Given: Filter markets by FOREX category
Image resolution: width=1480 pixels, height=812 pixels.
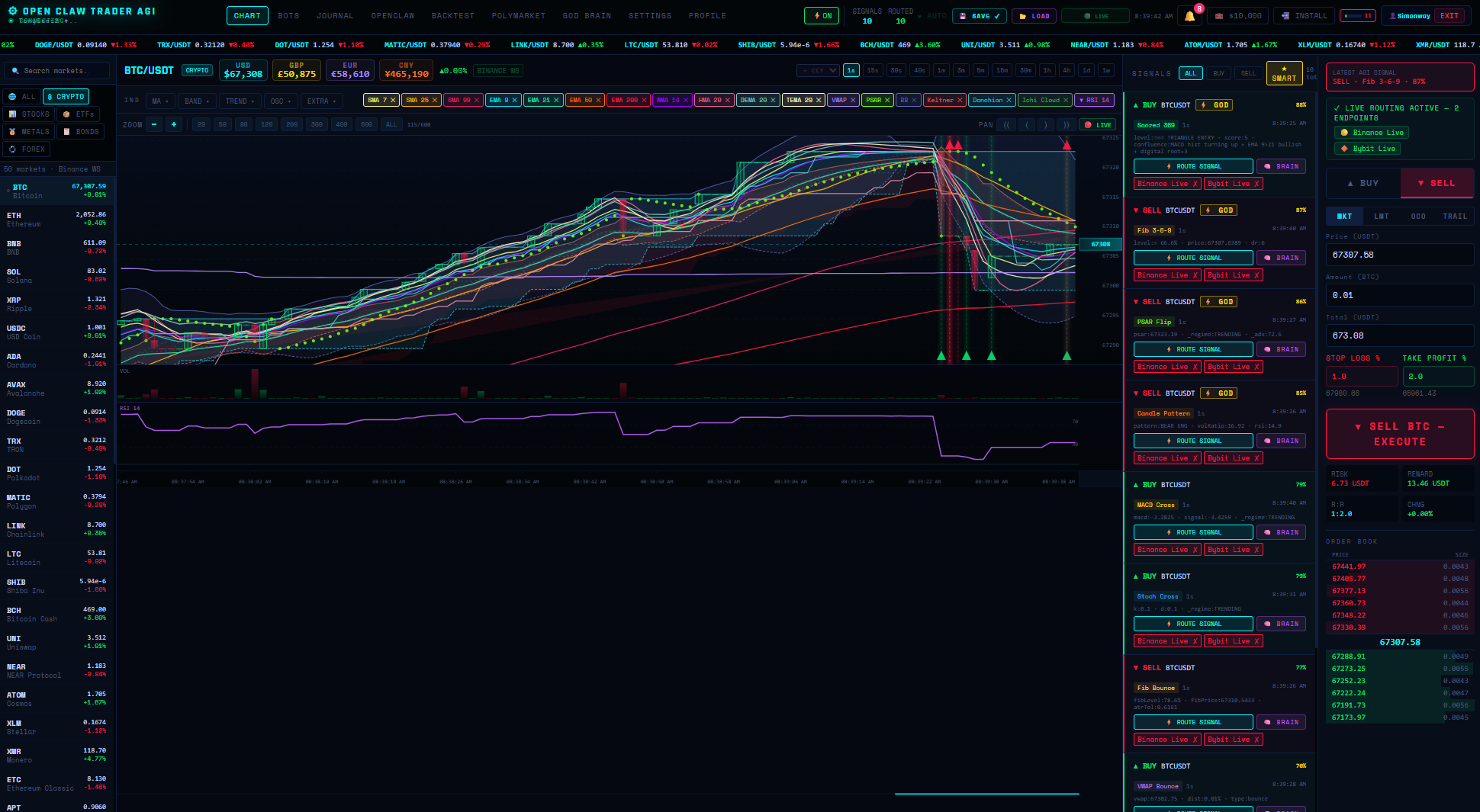Looking at the screenshot, I should (27, 149).
